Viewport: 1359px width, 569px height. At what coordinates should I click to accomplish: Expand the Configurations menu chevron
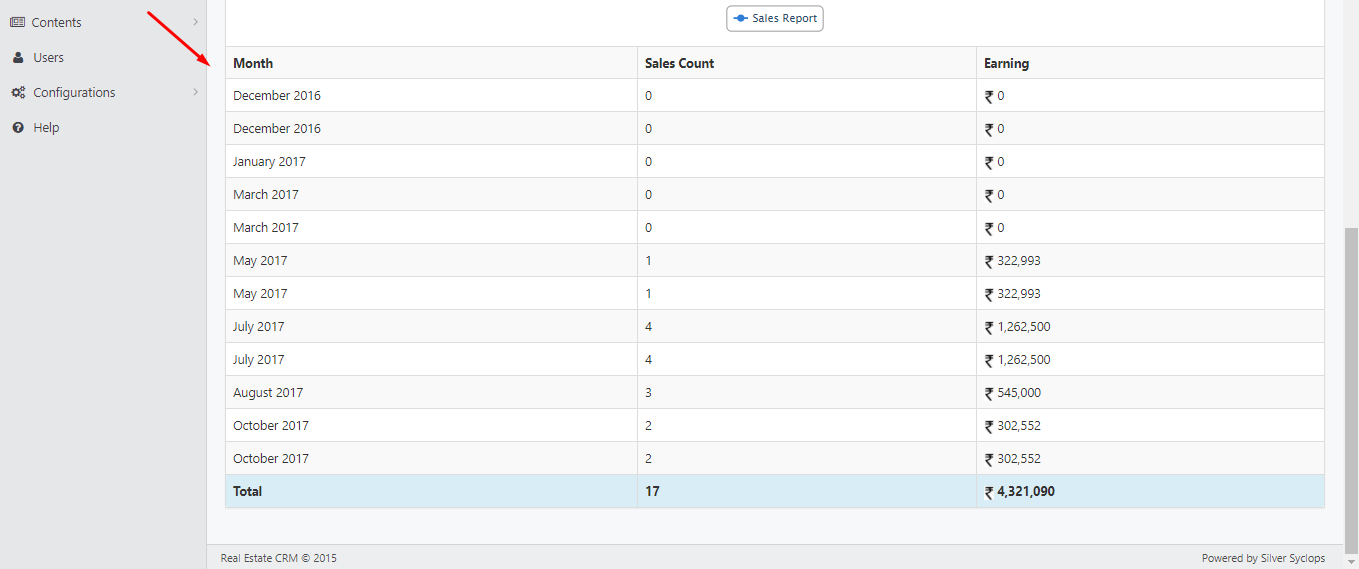pyautogui.click(x=195, y=92)
